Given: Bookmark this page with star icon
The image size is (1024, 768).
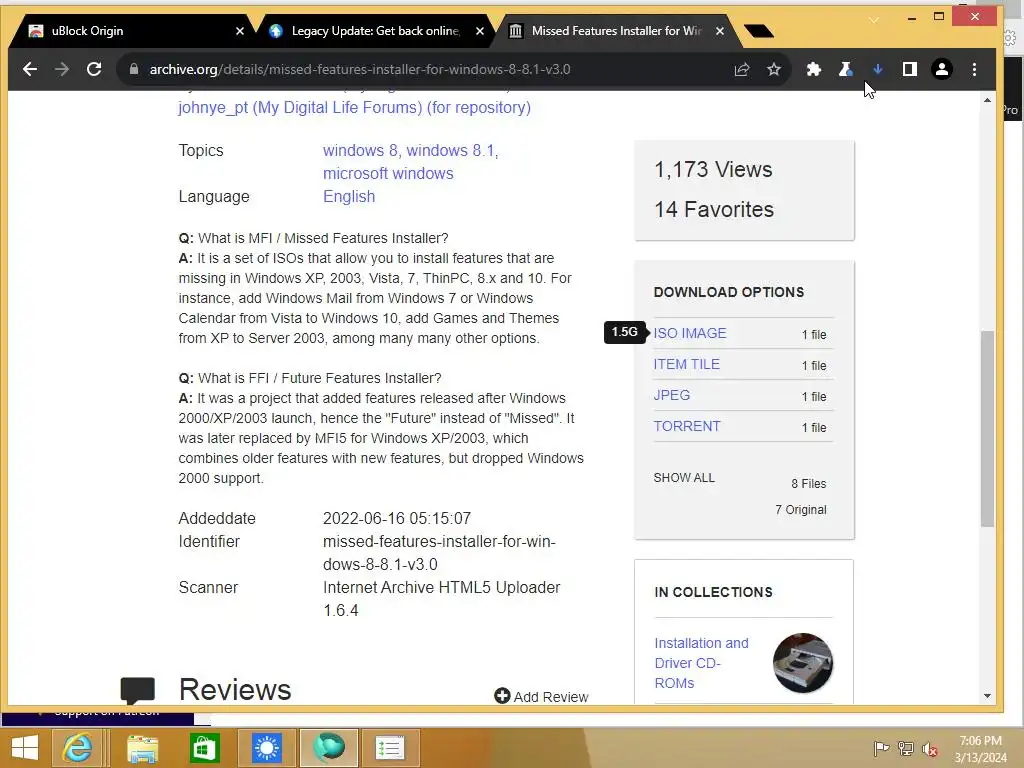Looking at the screenshot, I should click(x=774, y=69).
